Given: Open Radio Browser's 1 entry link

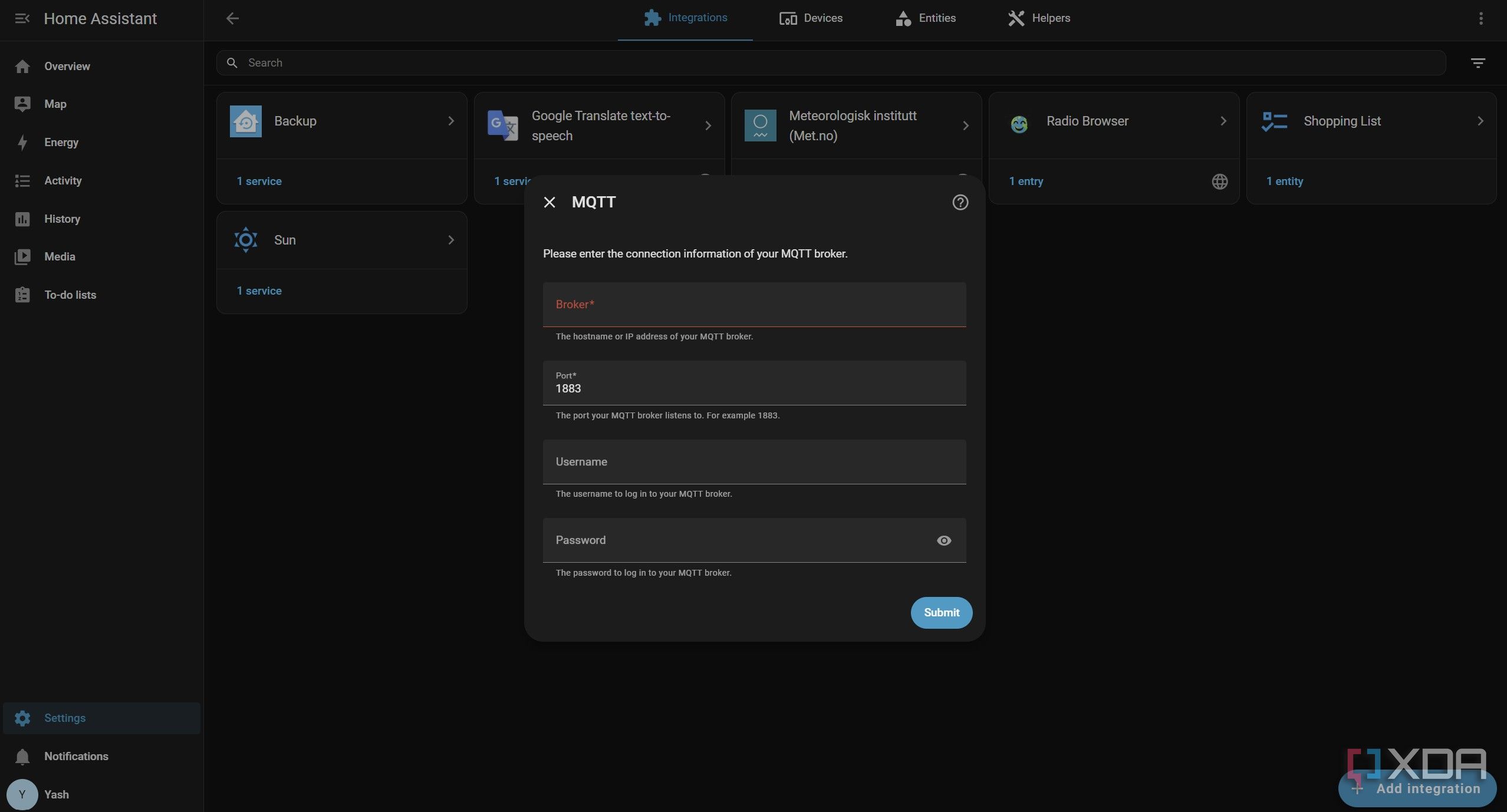Looking at the screenshot, I should pyautogui.click(x=1026, y=181).
